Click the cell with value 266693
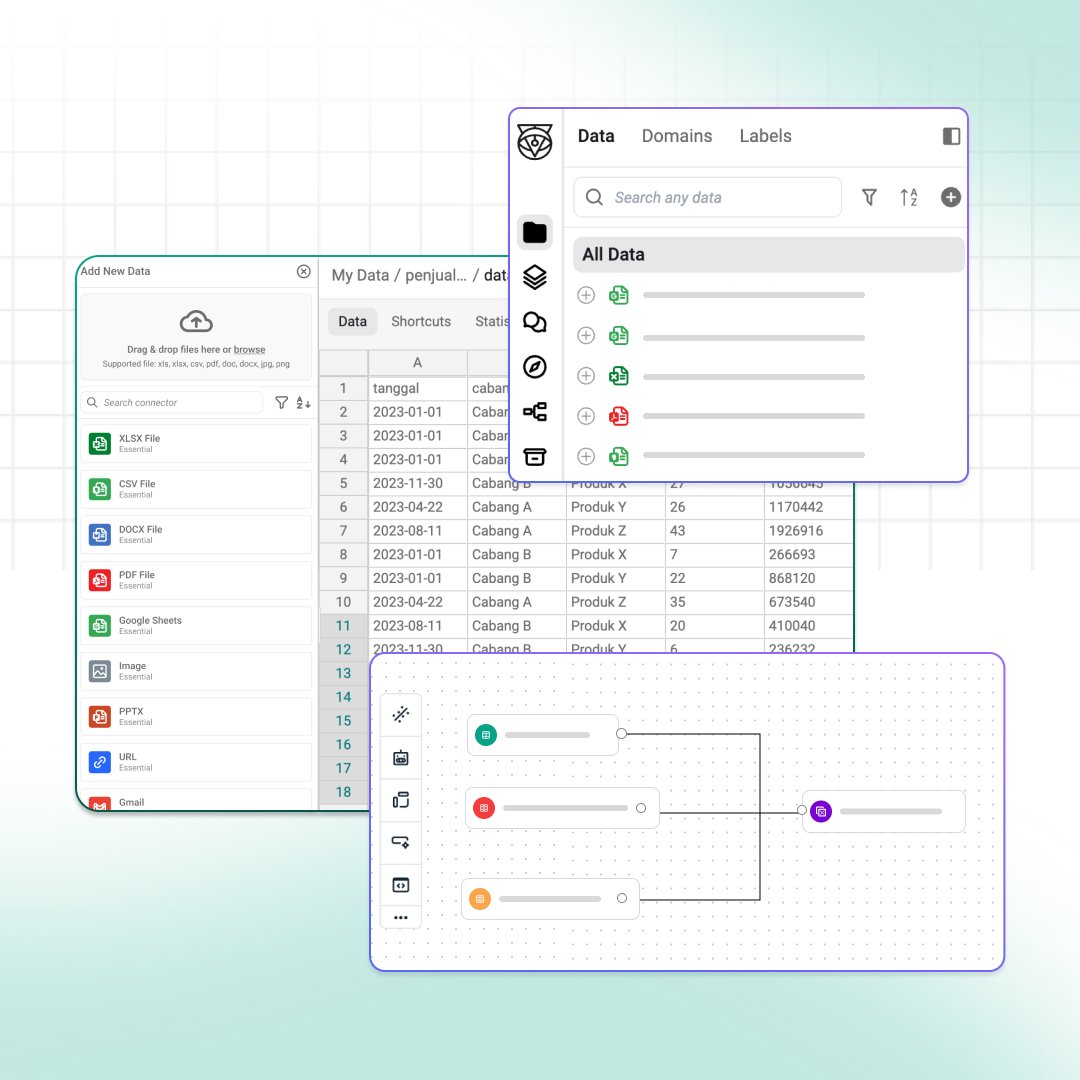The height and width of the screenshot is (1080, 1080). point(809,554)
